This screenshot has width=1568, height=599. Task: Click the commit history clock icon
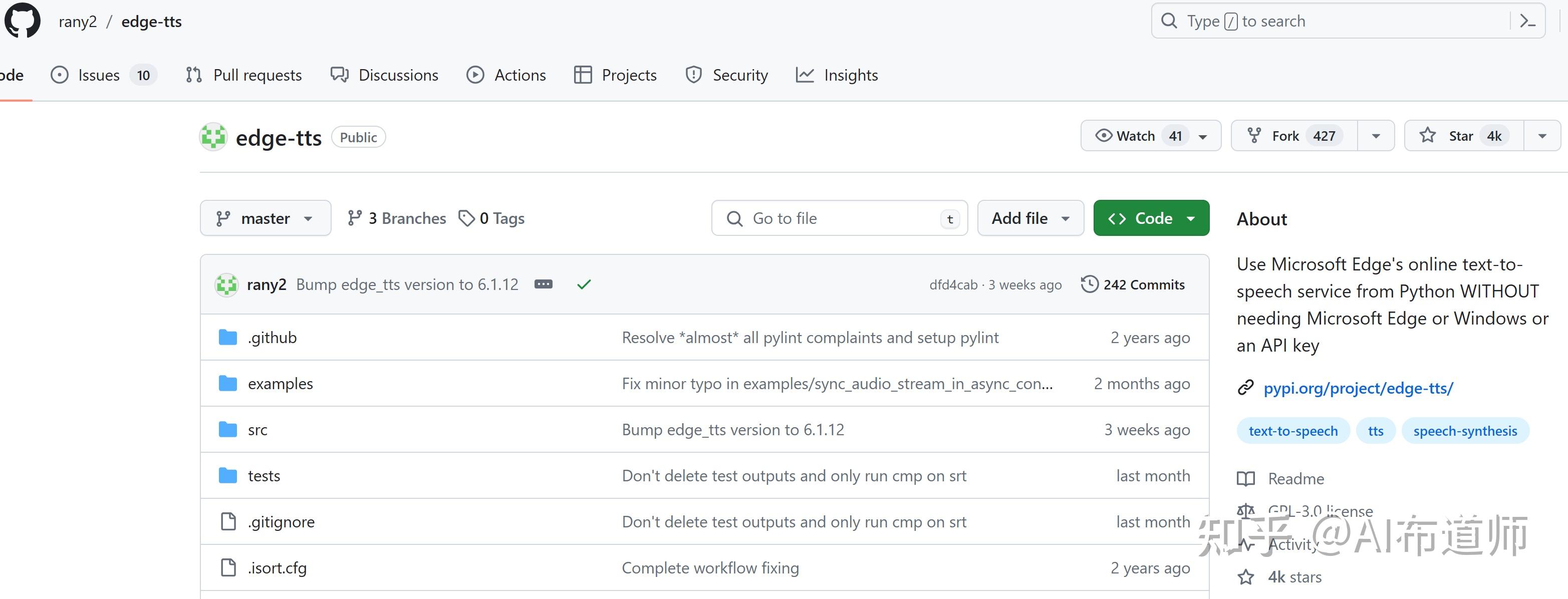[1089, 284]
